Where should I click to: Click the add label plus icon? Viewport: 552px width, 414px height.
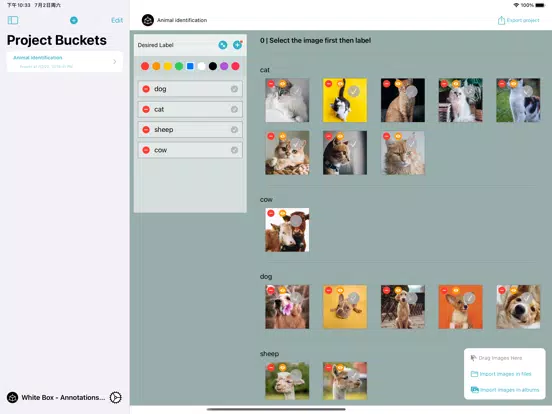(x=238, y=45)
